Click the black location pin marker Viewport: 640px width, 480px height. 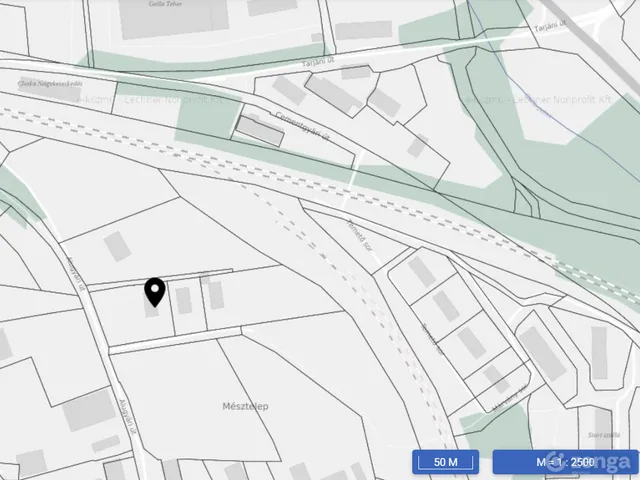click(155, 292)
